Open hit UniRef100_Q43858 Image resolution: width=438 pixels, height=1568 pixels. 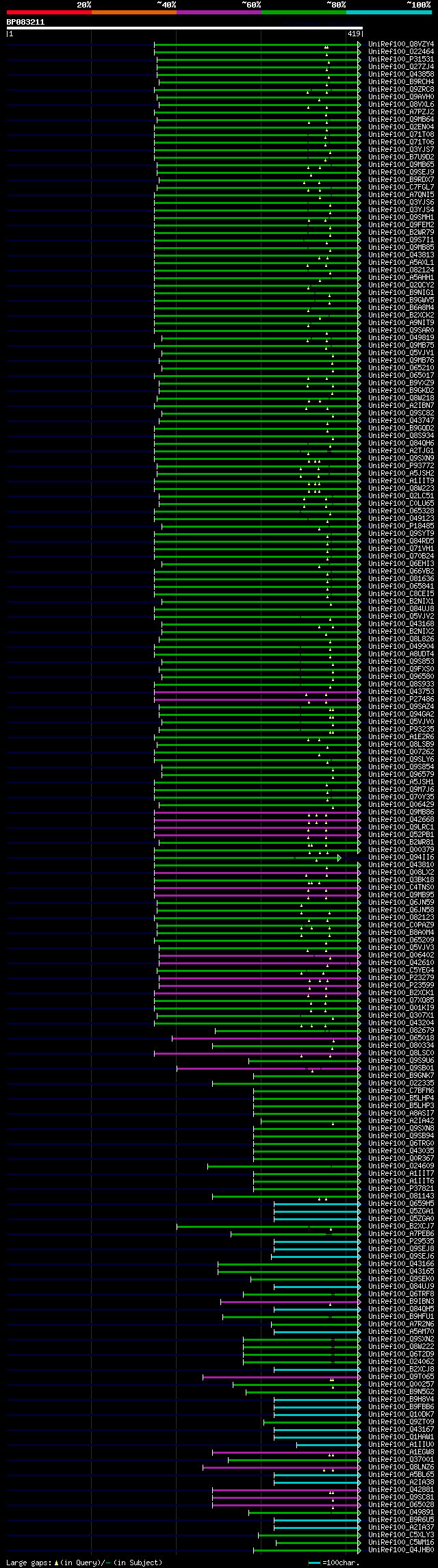(x=401, y=75)
